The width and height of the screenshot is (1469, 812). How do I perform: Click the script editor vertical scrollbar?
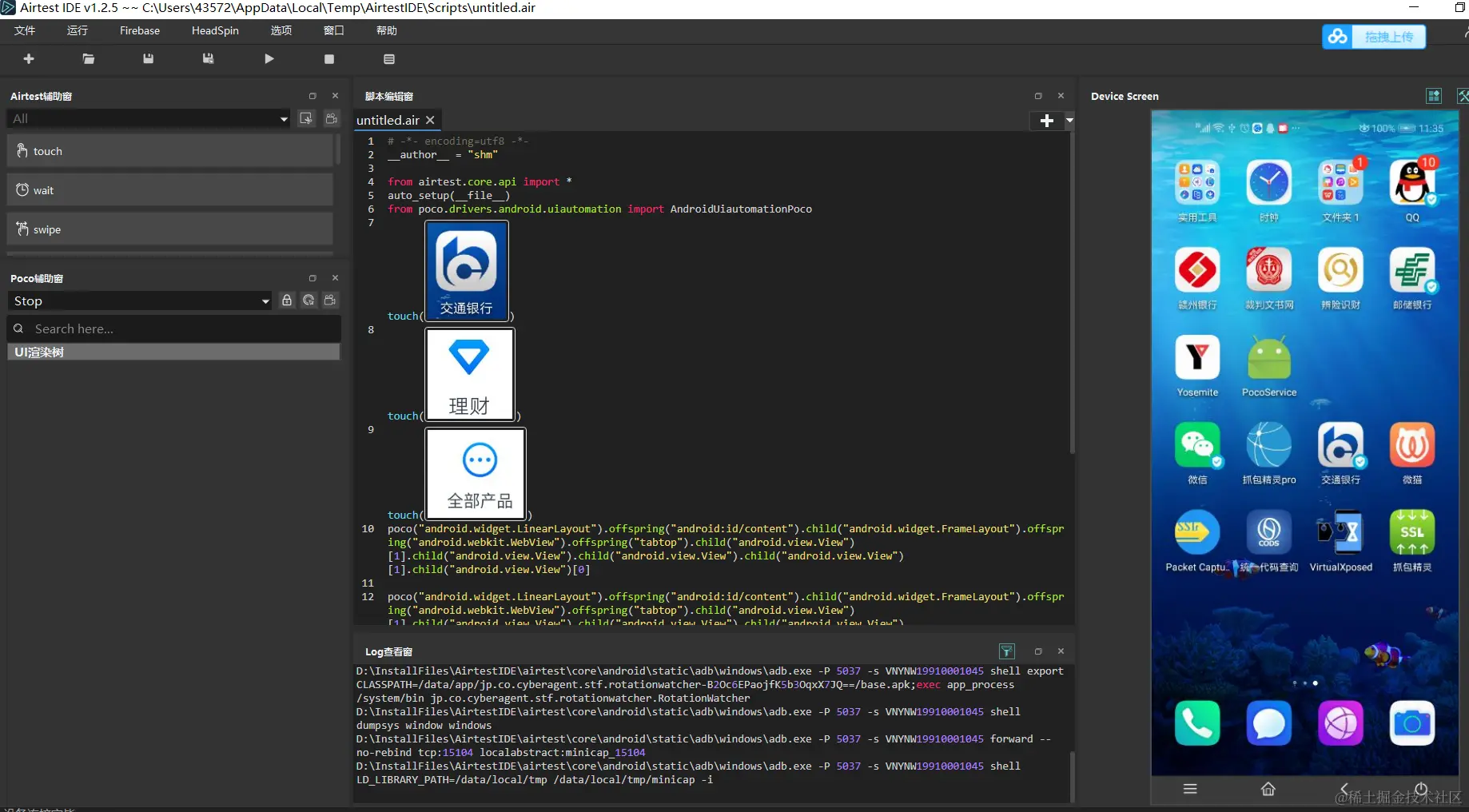(1072, 294)
